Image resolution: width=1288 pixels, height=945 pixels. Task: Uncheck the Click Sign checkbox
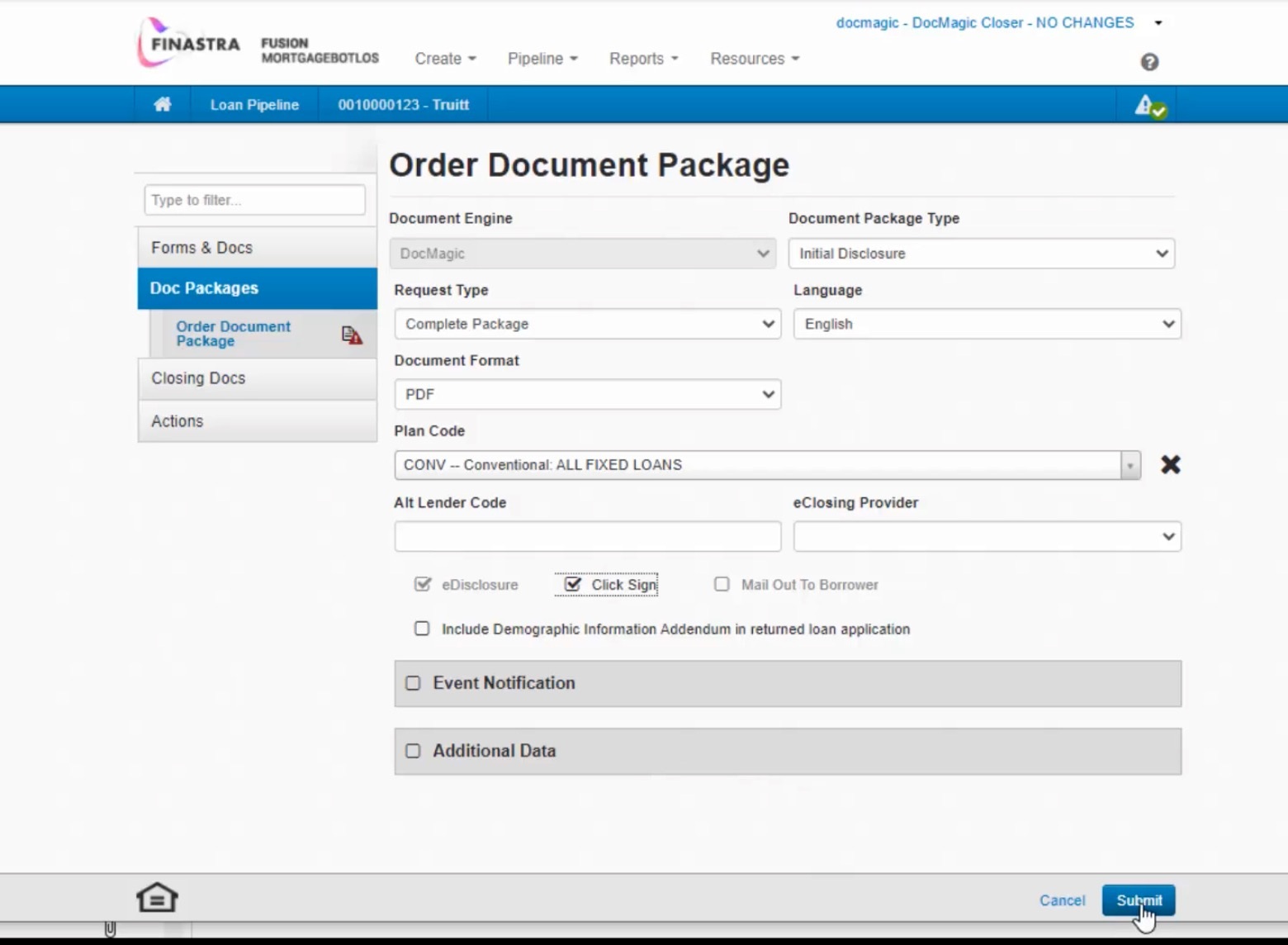572,584
